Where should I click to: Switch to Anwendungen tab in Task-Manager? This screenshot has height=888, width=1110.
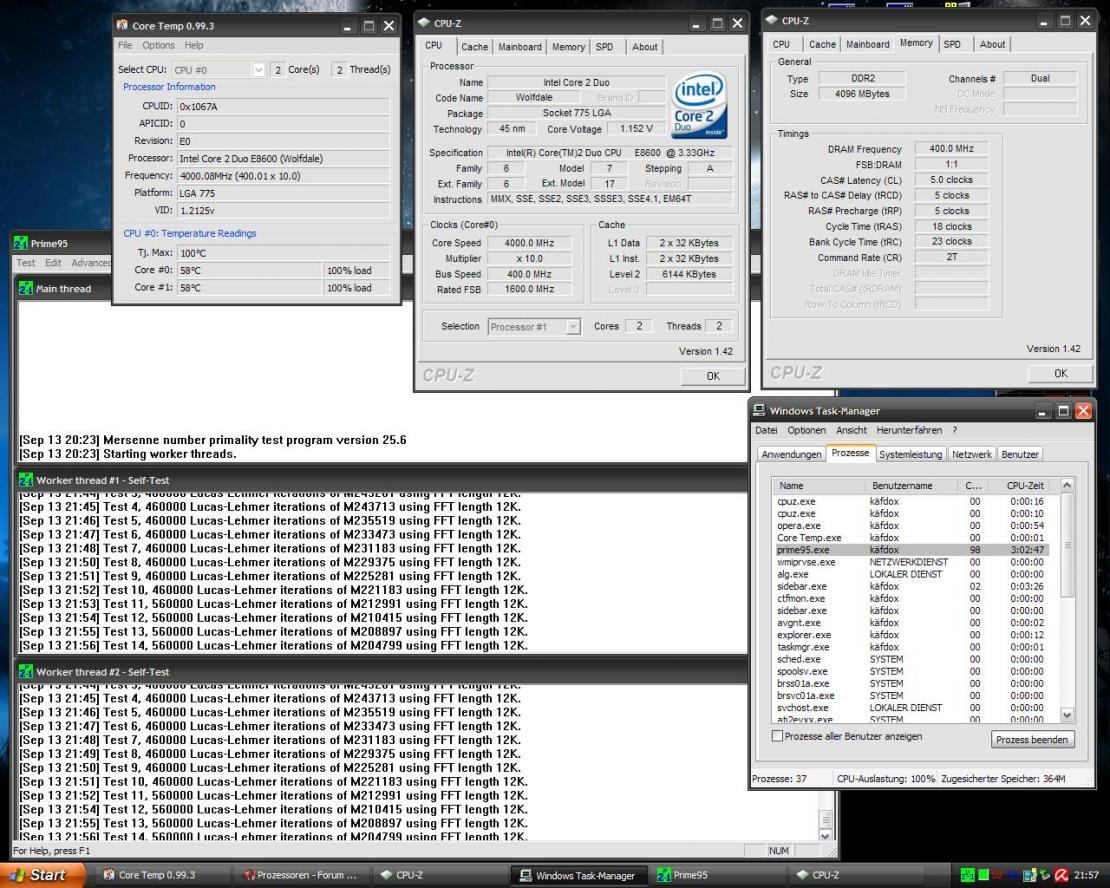point(791,454)
